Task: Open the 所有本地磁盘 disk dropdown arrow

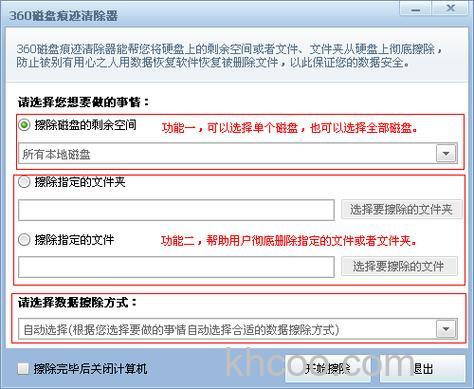Action: coord(446,154)
